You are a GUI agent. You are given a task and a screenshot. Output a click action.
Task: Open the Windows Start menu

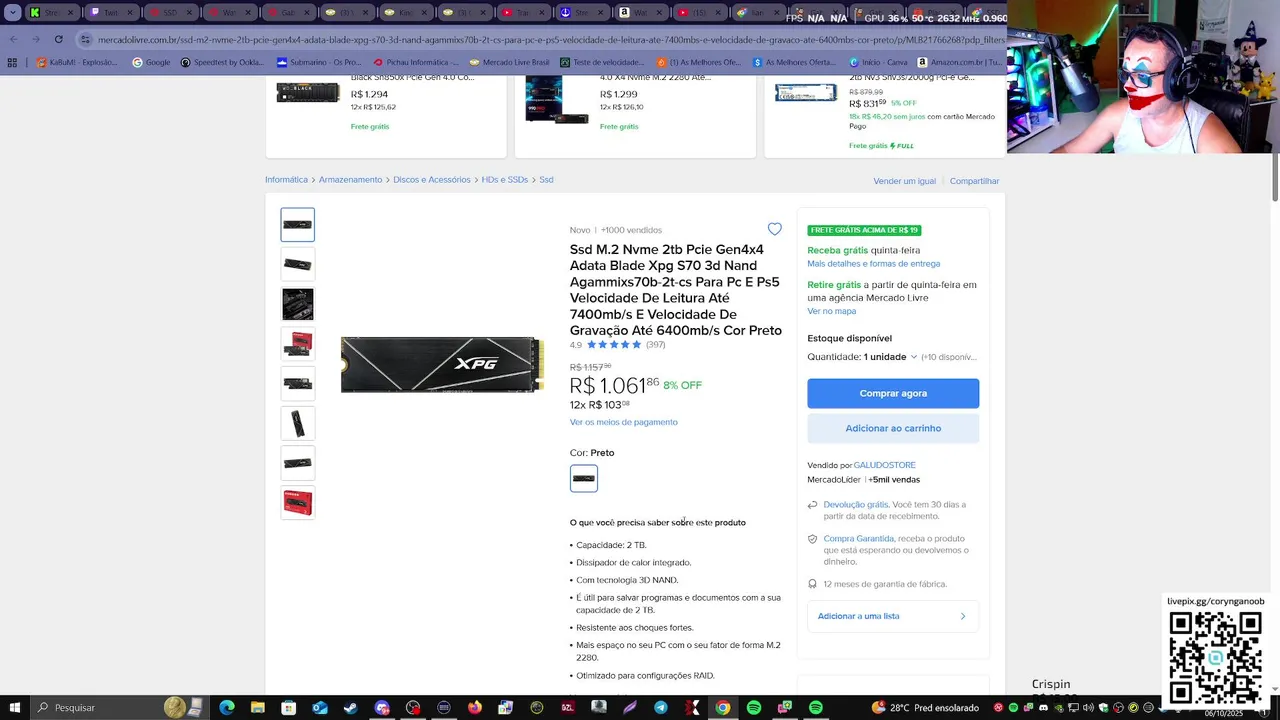coord(14,707)
